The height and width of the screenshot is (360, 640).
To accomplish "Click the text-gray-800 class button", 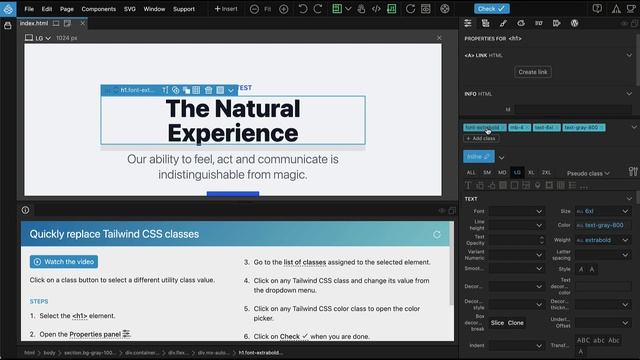I will pos(584,128).
